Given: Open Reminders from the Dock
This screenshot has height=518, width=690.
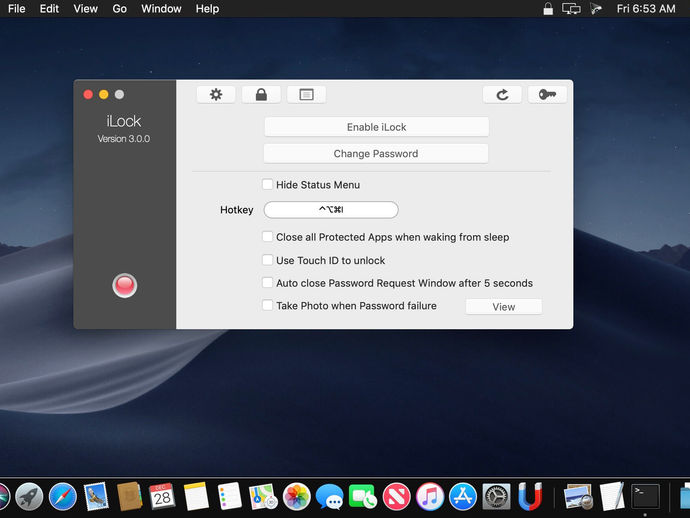Looking at the screenshot, I should [x=229, y=497].
